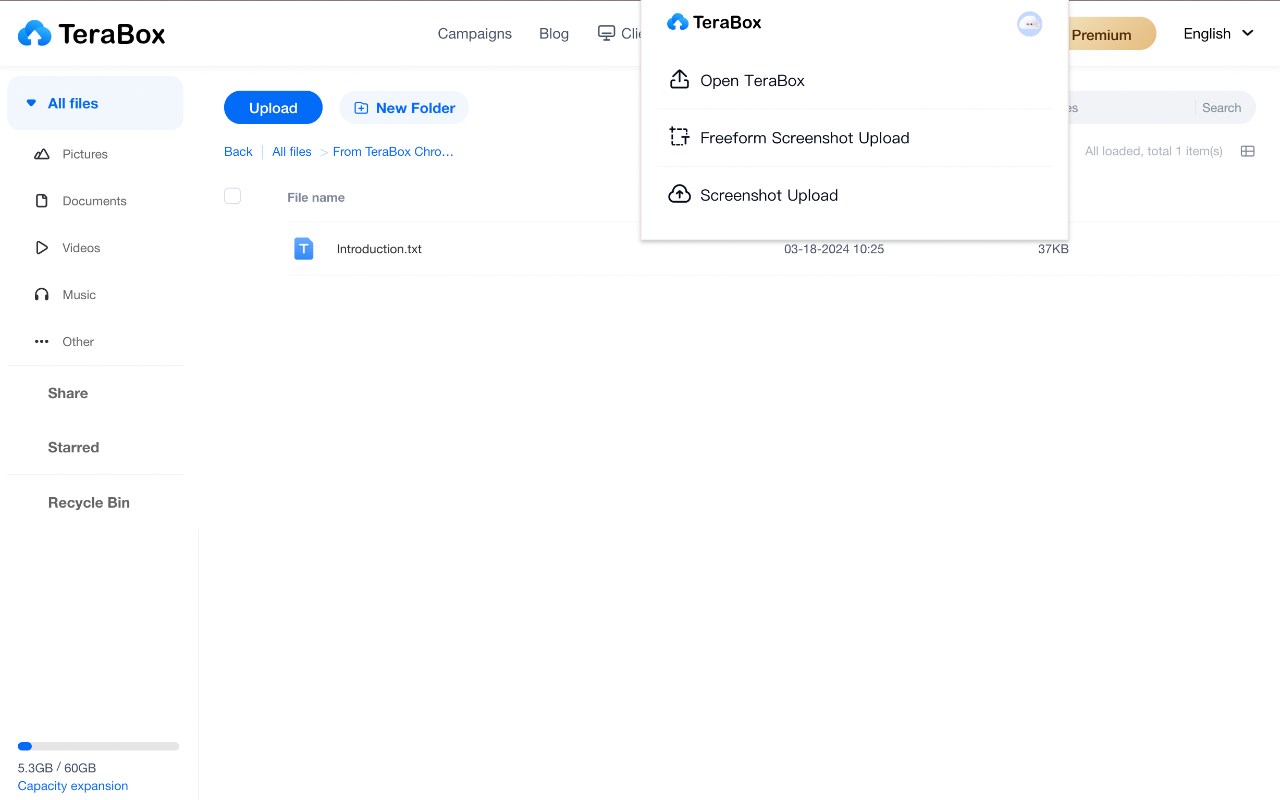
Task: Click the 03-18-2024 10:25 date cell
Action: click(x=834, y=249)
